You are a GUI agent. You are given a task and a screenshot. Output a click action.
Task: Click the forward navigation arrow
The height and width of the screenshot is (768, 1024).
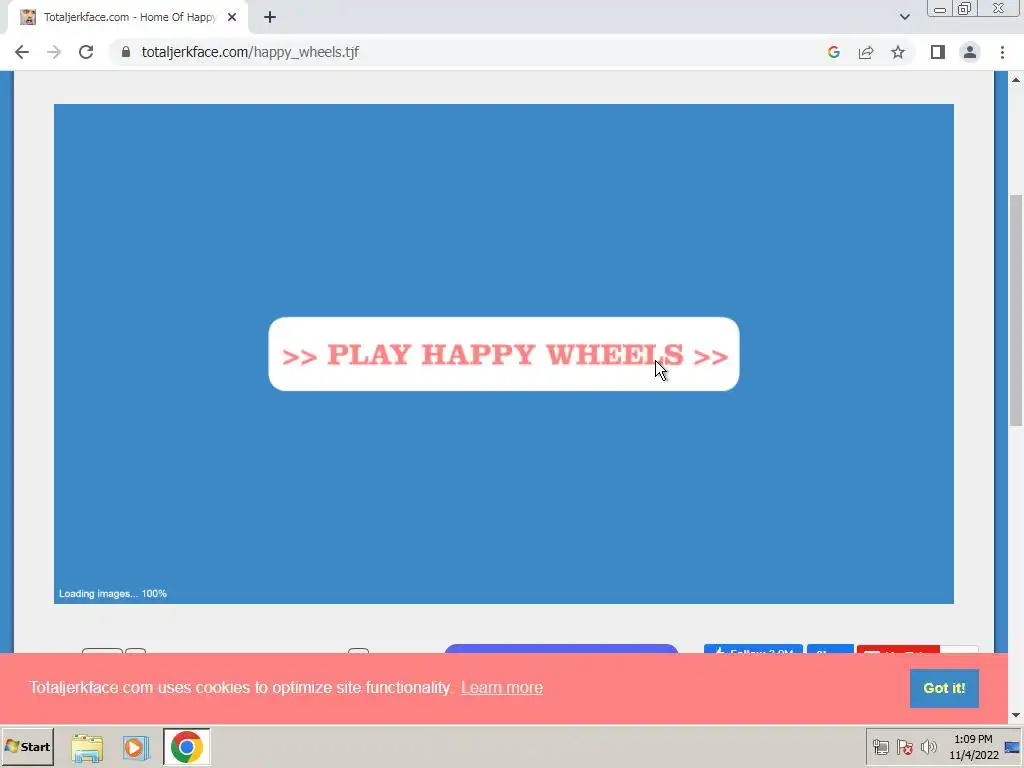[x=54, y=52]
